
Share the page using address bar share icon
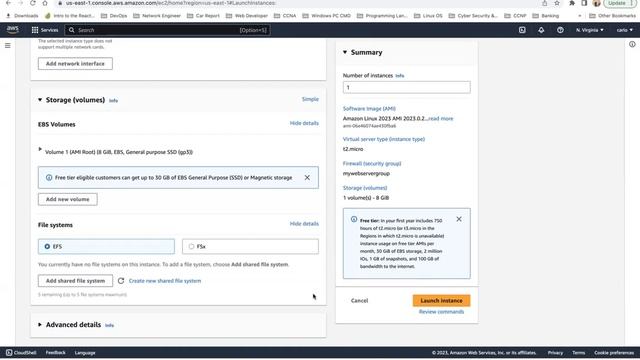(x=544, y=3)
